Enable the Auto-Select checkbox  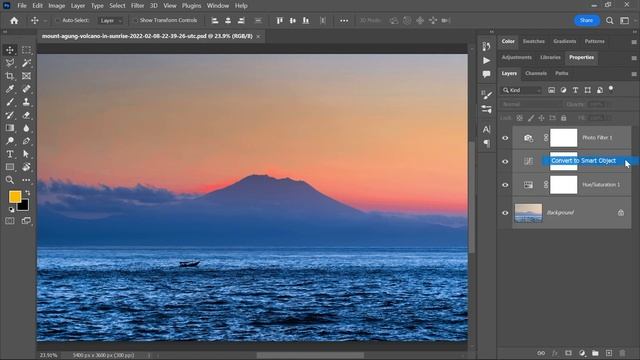click(58, 20)
